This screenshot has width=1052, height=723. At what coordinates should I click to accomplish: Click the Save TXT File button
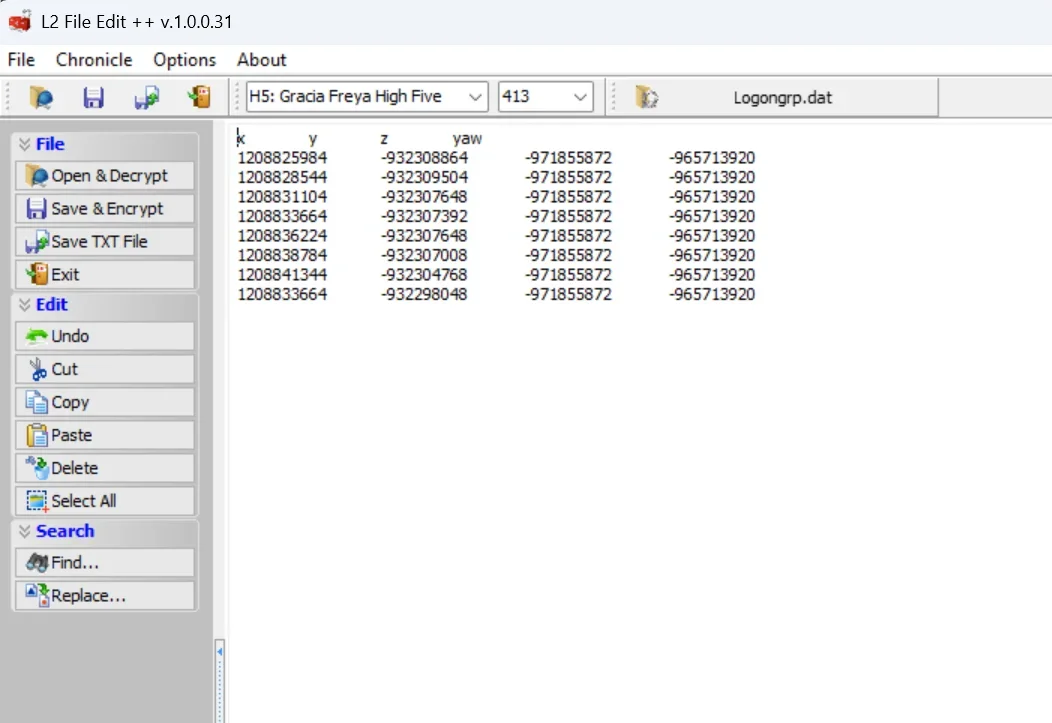click(x=105, y=241)
